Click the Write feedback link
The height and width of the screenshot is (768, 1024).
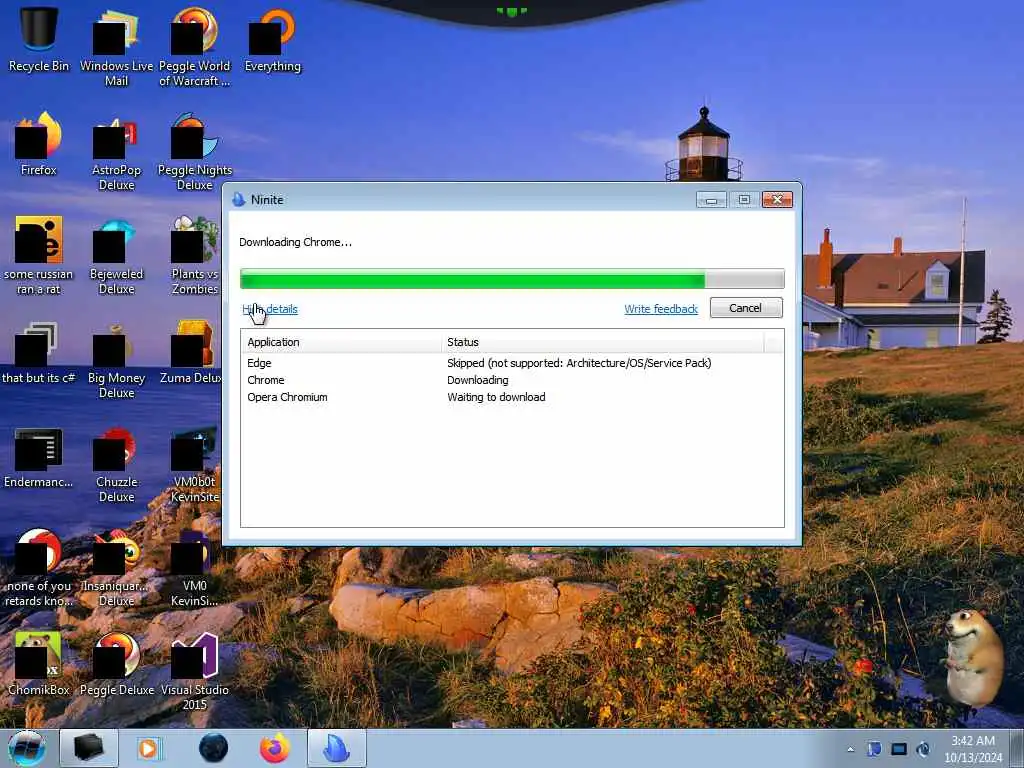click(661, 309)
